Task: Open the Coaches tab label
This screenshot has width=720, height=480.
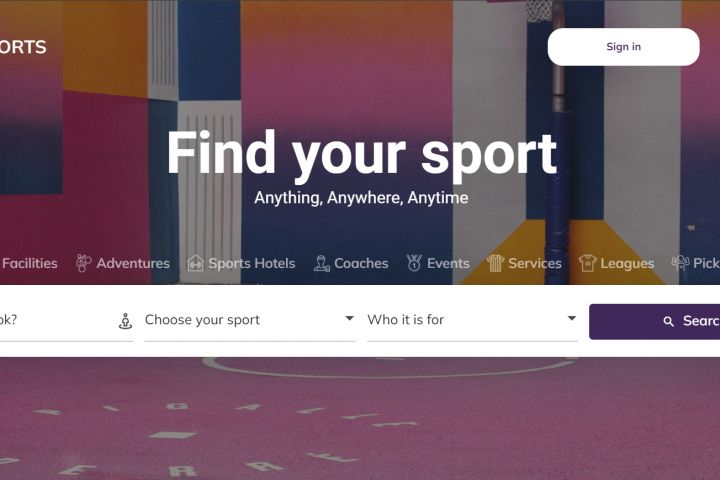Action: tap(361, 263)
